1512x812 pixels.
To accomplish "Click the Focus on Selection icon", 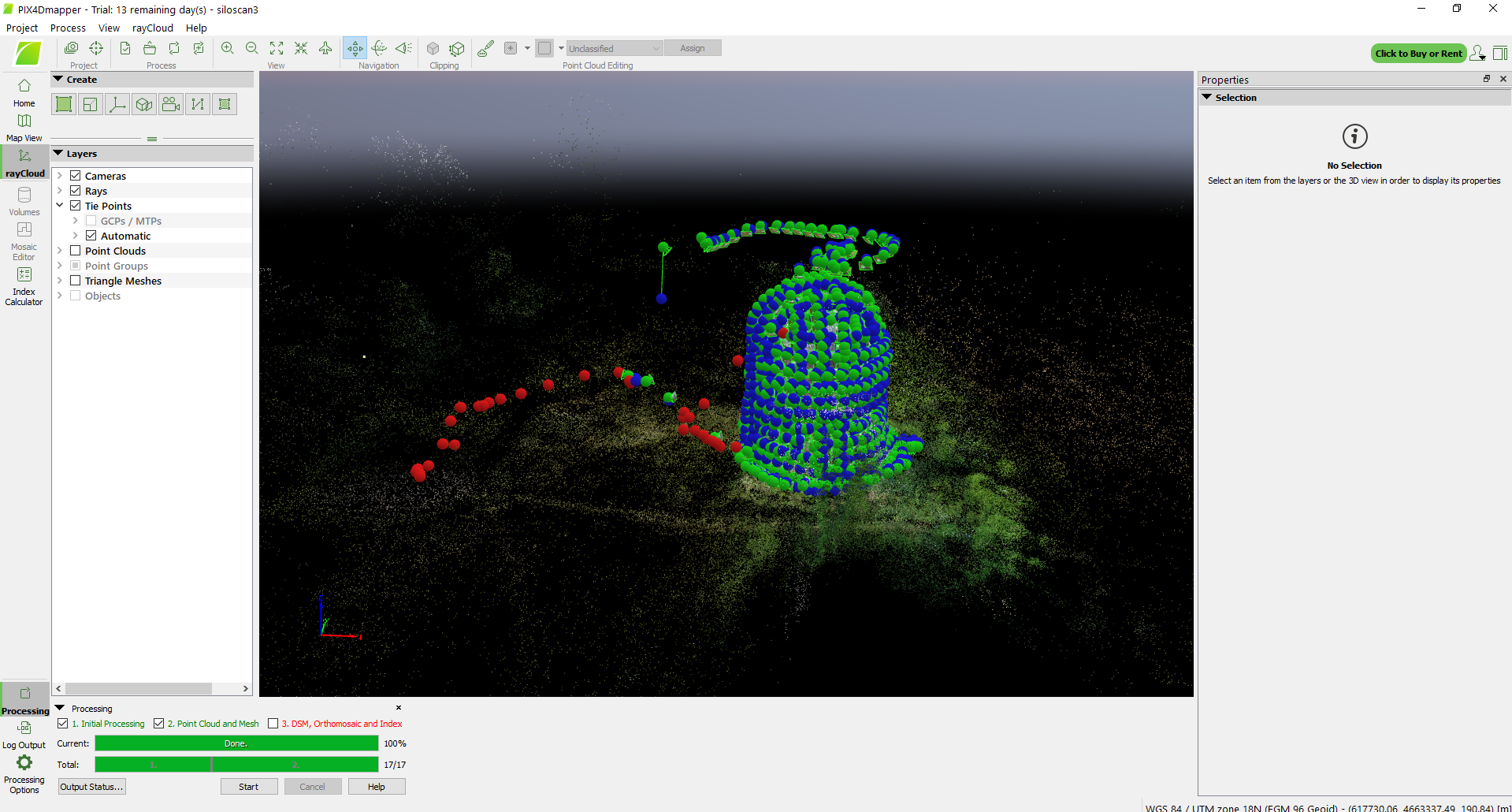I will pos(301,48).
